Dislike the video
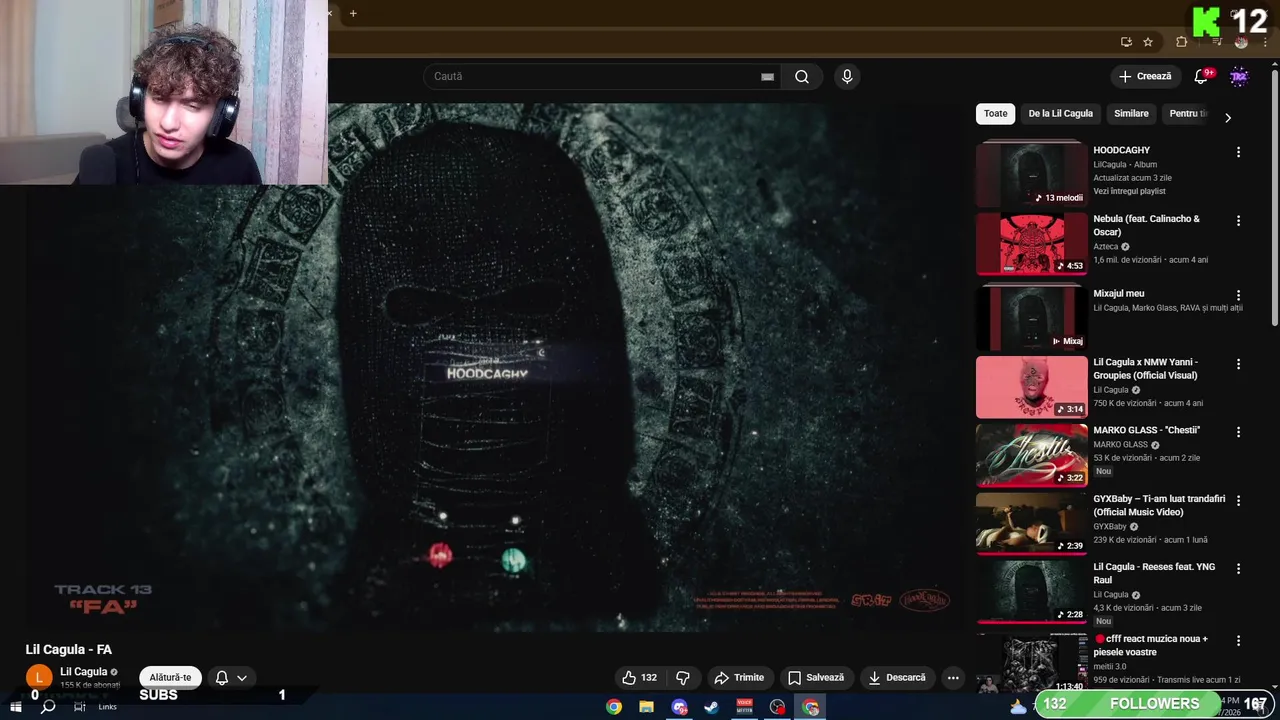The image size is (1280, 720). coord(683,678)
